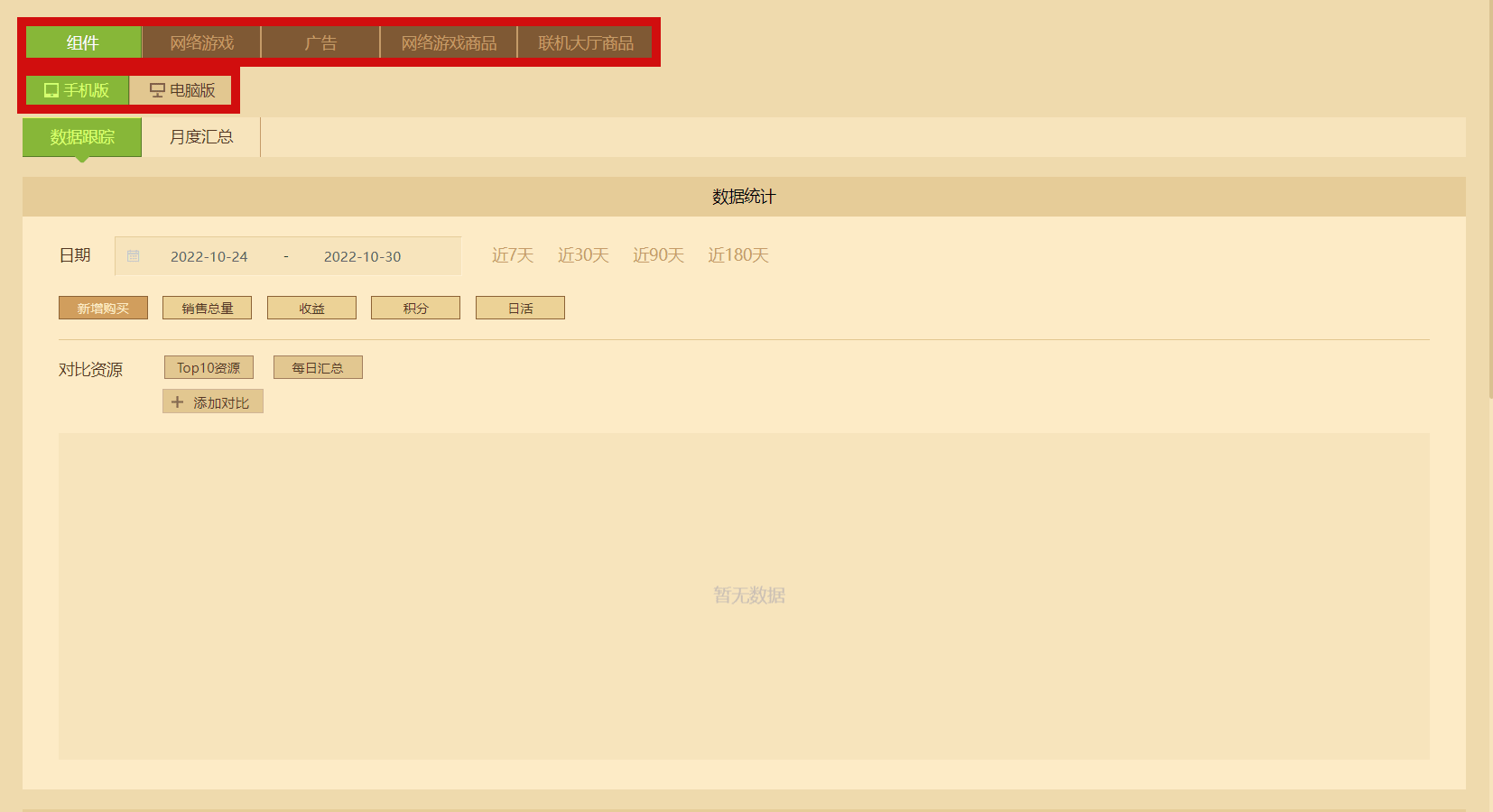The width and height of the screenshot is (1493, 812).
Task: Select the 新增购买 metric button
Action: pos(103,308)
